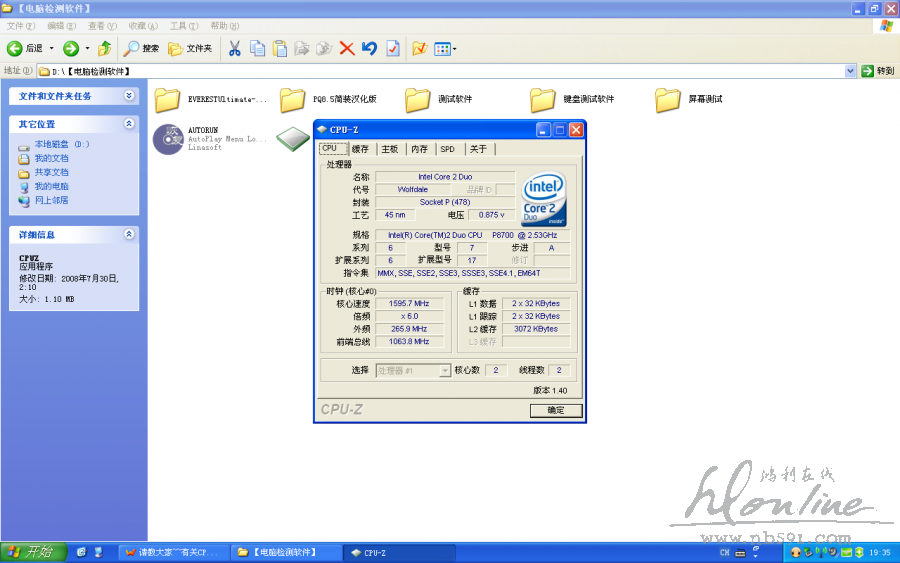The width and height of the screenshot is (900, 563).
Task: Open the EVERESTUltimate folder
Action: [167, 100]
